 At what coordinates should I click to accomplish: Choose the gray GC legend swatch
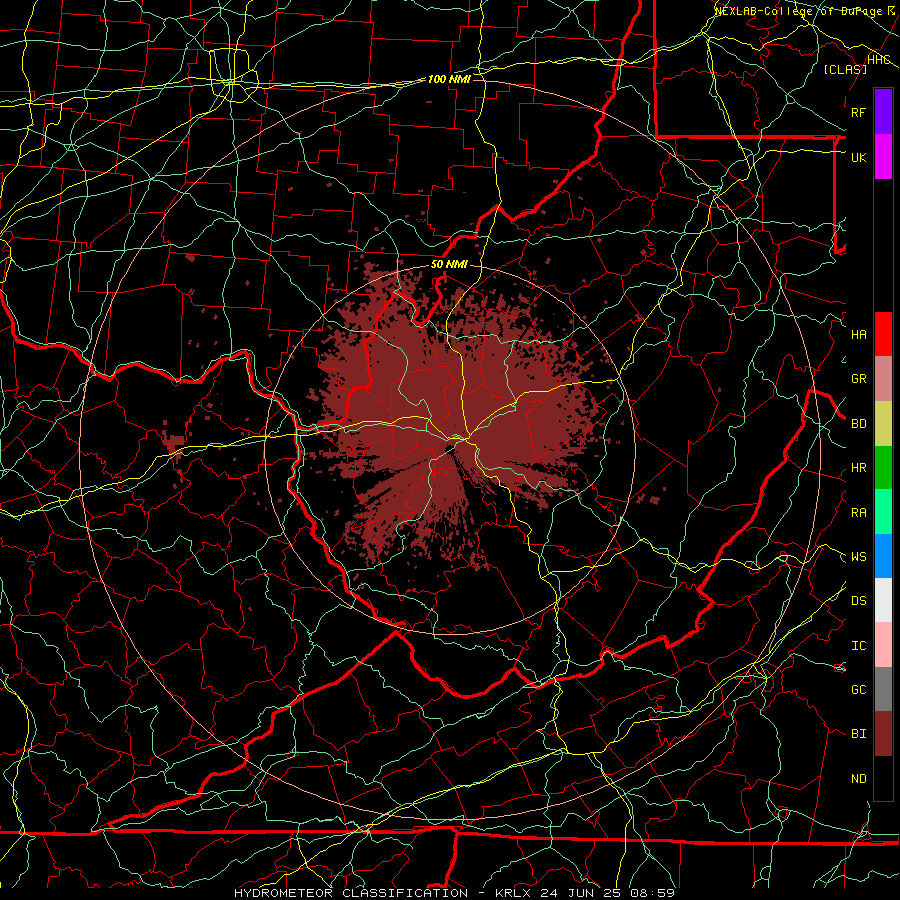pos(883,689)
